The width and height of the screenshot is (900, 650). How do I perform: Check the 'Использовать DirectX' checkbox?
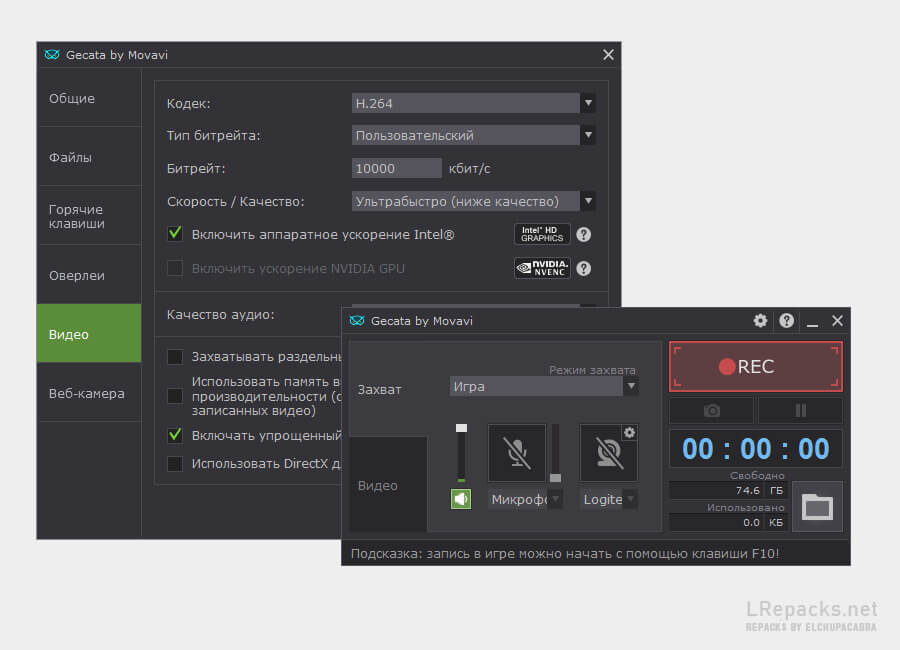175,463
